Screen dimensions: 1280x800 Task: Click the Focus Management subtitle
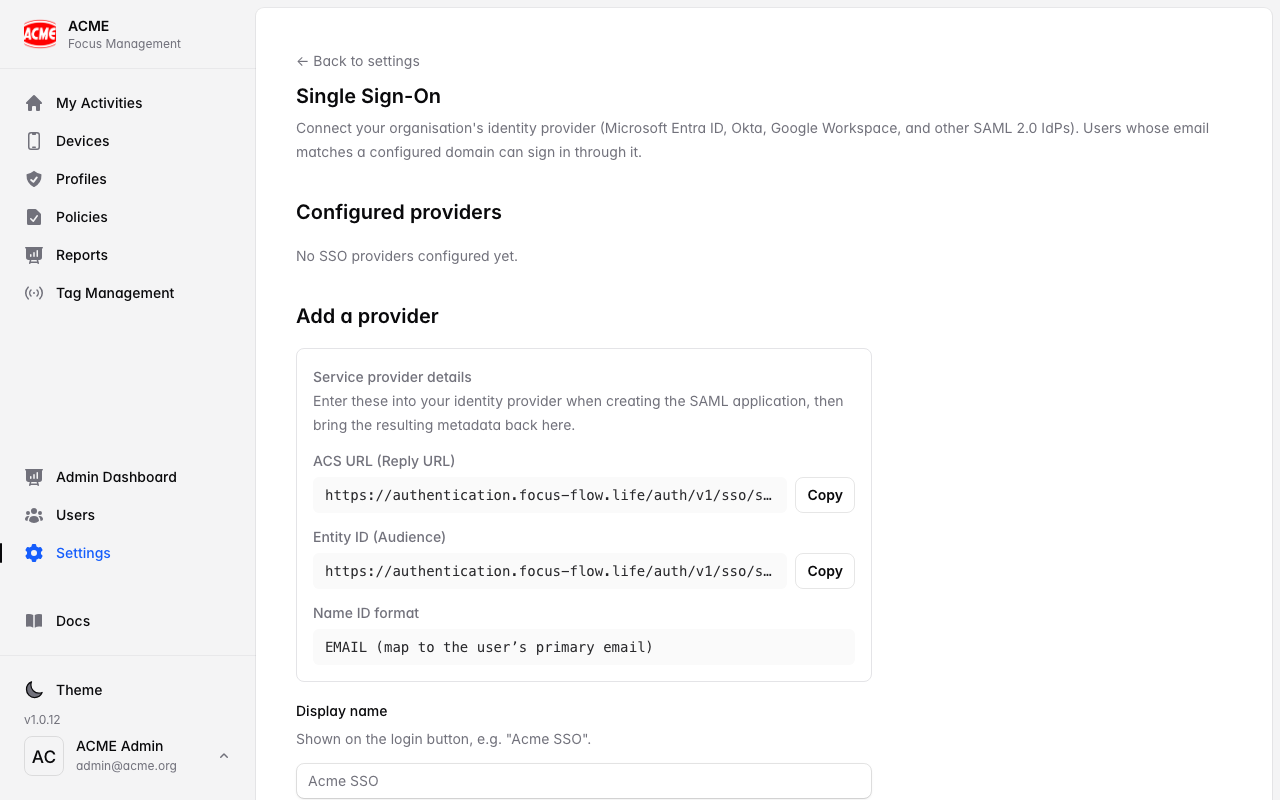tap(124, 44)
